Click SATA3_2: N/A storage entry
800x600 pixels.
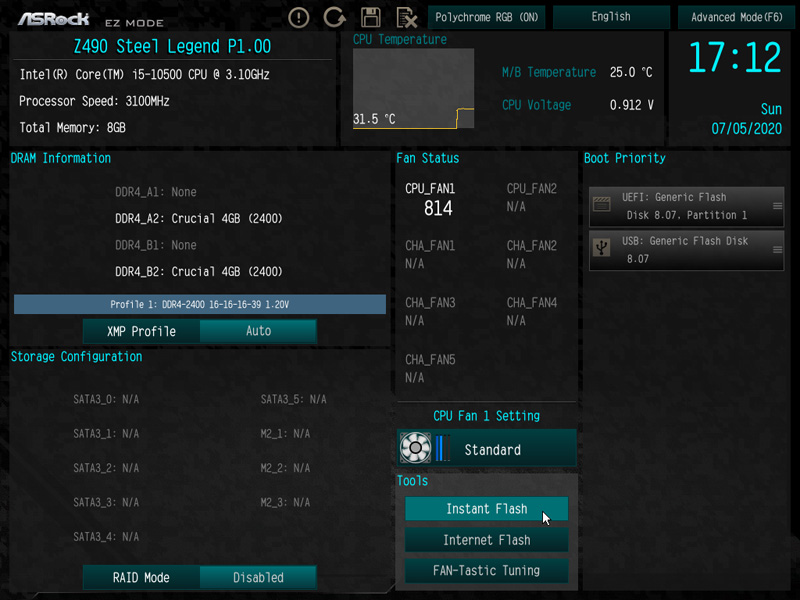coord(106,468)
